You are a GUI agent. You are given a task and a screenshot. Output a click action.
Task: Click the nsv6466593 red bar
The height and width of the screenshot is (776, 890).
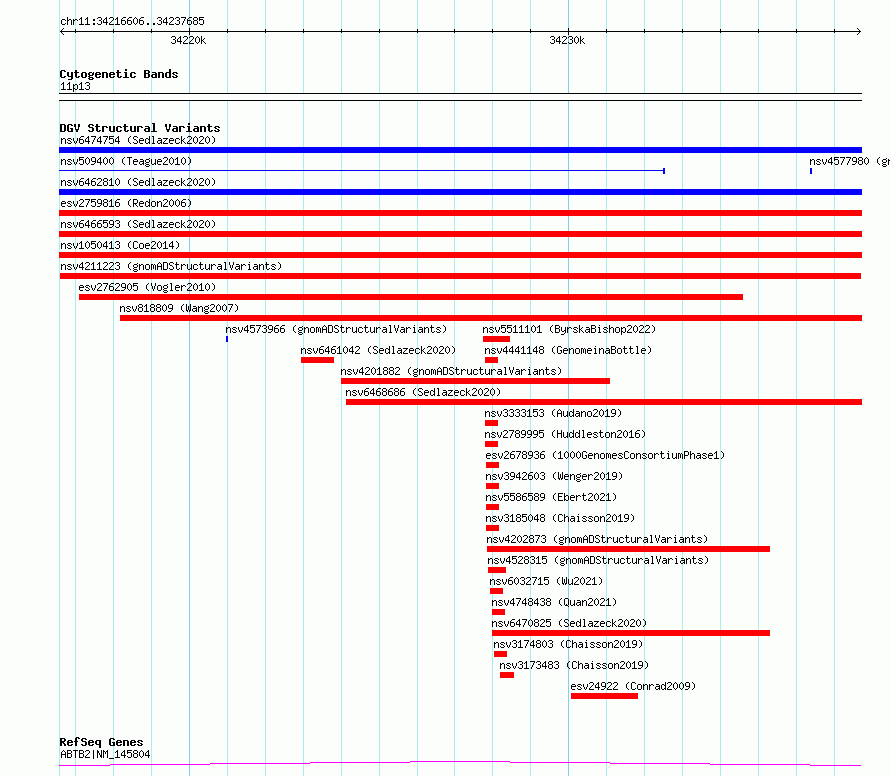click(x=460, y=234)
